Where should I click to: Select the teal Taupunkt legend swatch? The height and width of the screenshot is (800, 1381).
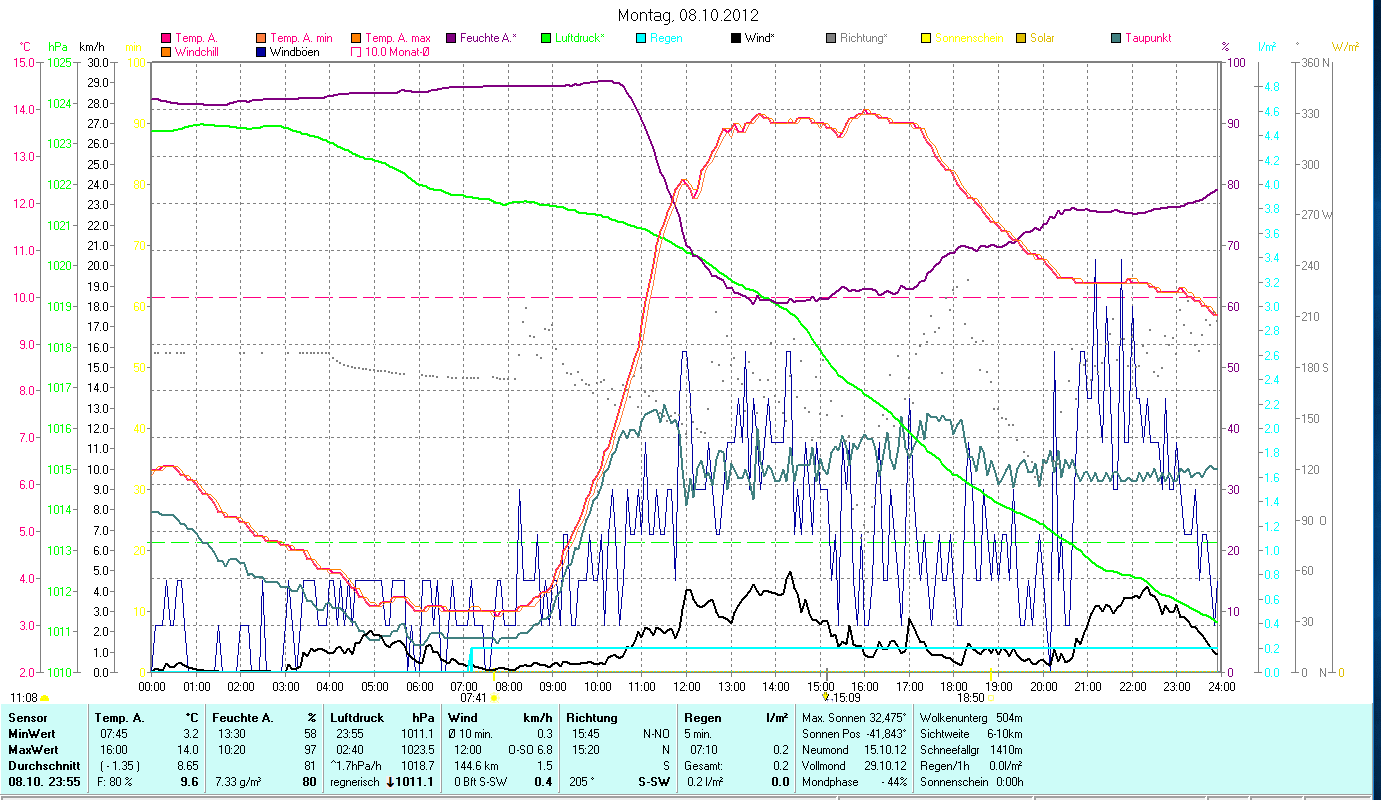click(1115, 38)
